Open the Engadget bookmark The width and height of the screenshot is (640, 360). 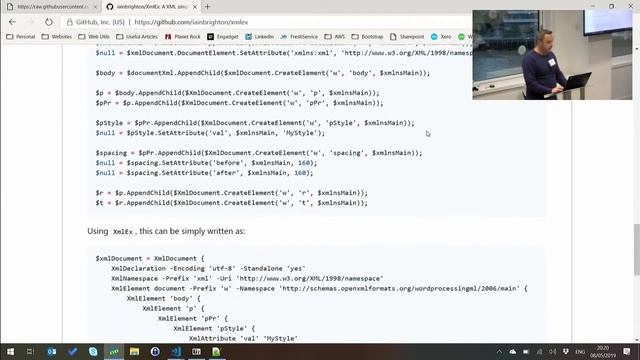[223, 37]
